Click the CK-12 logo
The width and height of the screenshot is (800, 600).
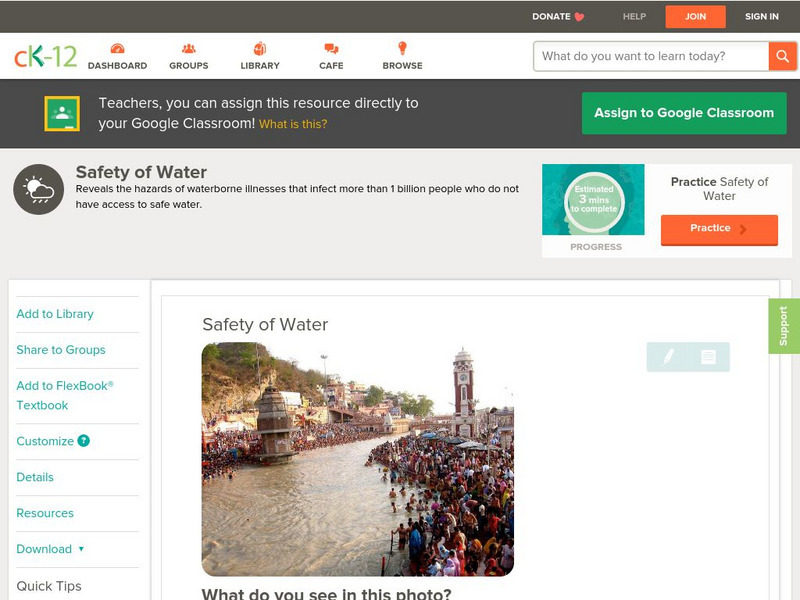[45, 56]
